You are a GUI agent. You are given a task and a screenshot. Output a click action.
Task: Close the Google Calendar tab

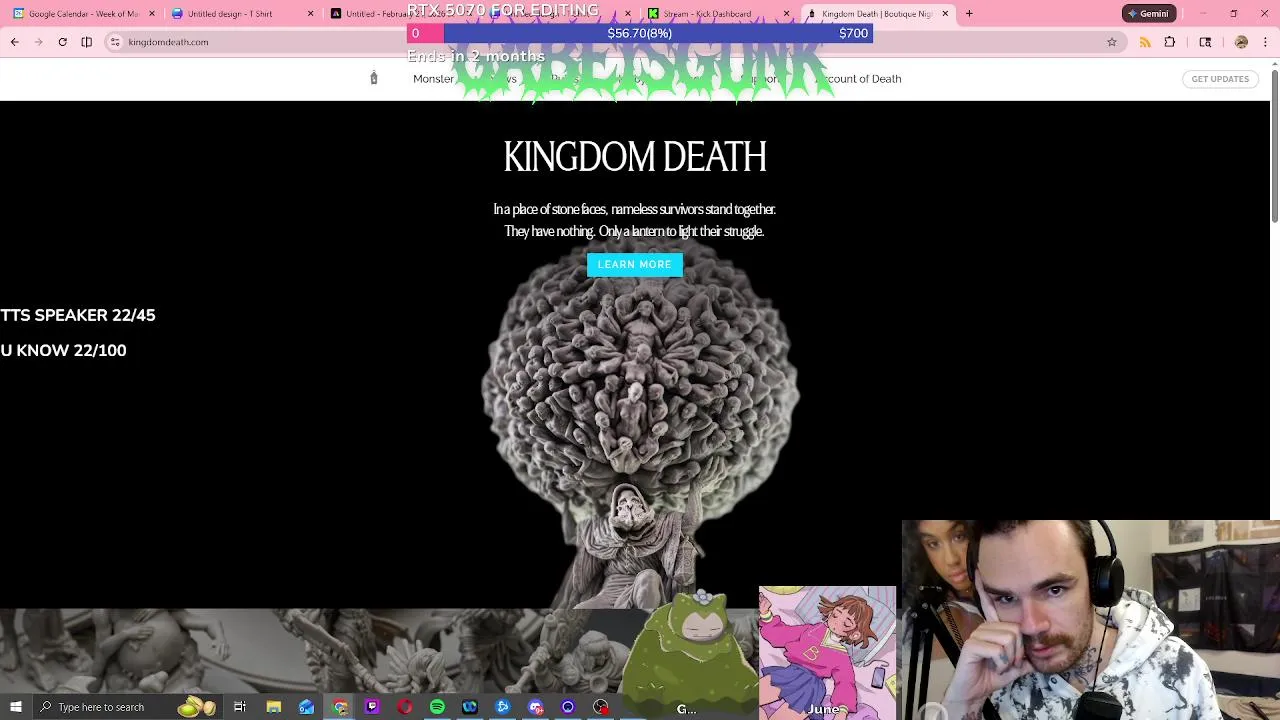pos(152,14)
